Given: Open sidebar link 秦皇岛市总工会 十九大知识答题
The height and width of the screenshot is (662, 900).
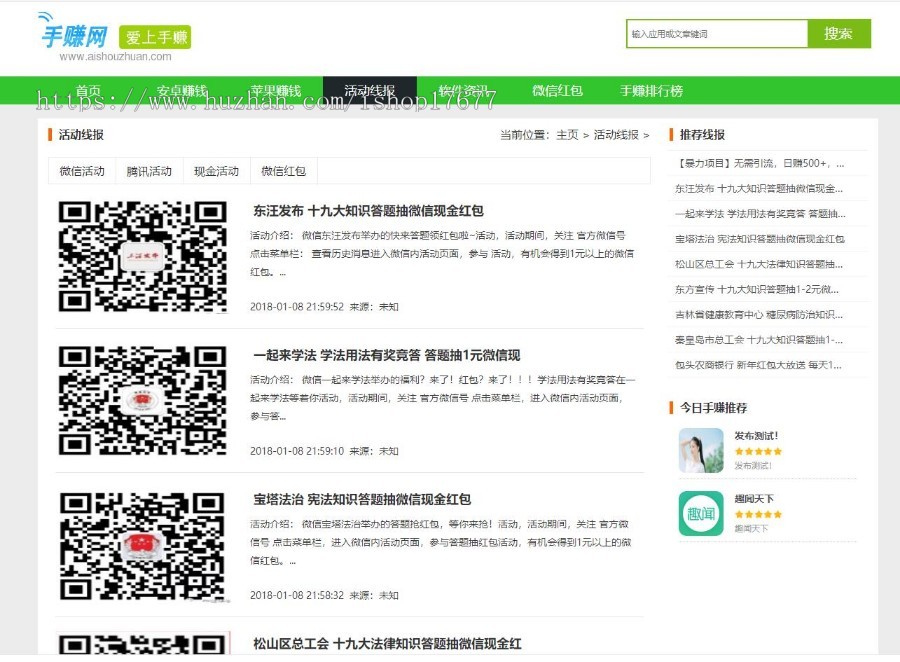Looking at the screenshot, I should point(759,340).
